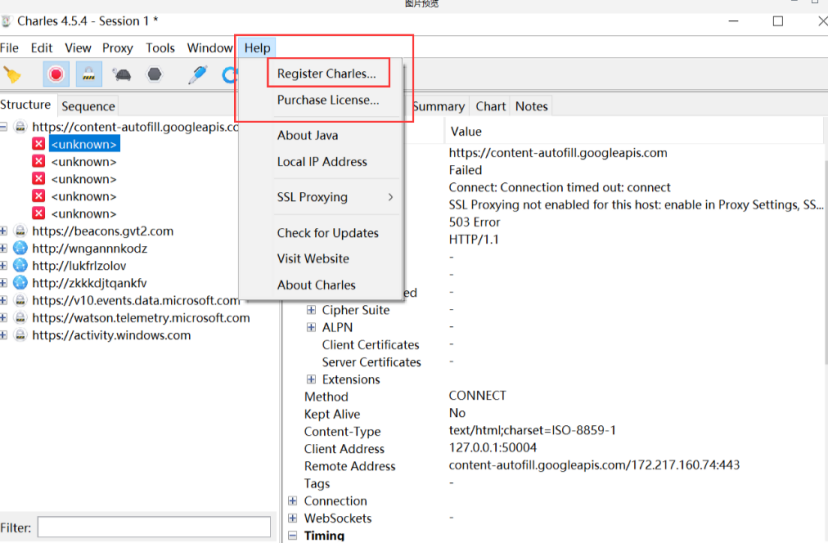
Task: Open the View menu
Action: (78, 48)
